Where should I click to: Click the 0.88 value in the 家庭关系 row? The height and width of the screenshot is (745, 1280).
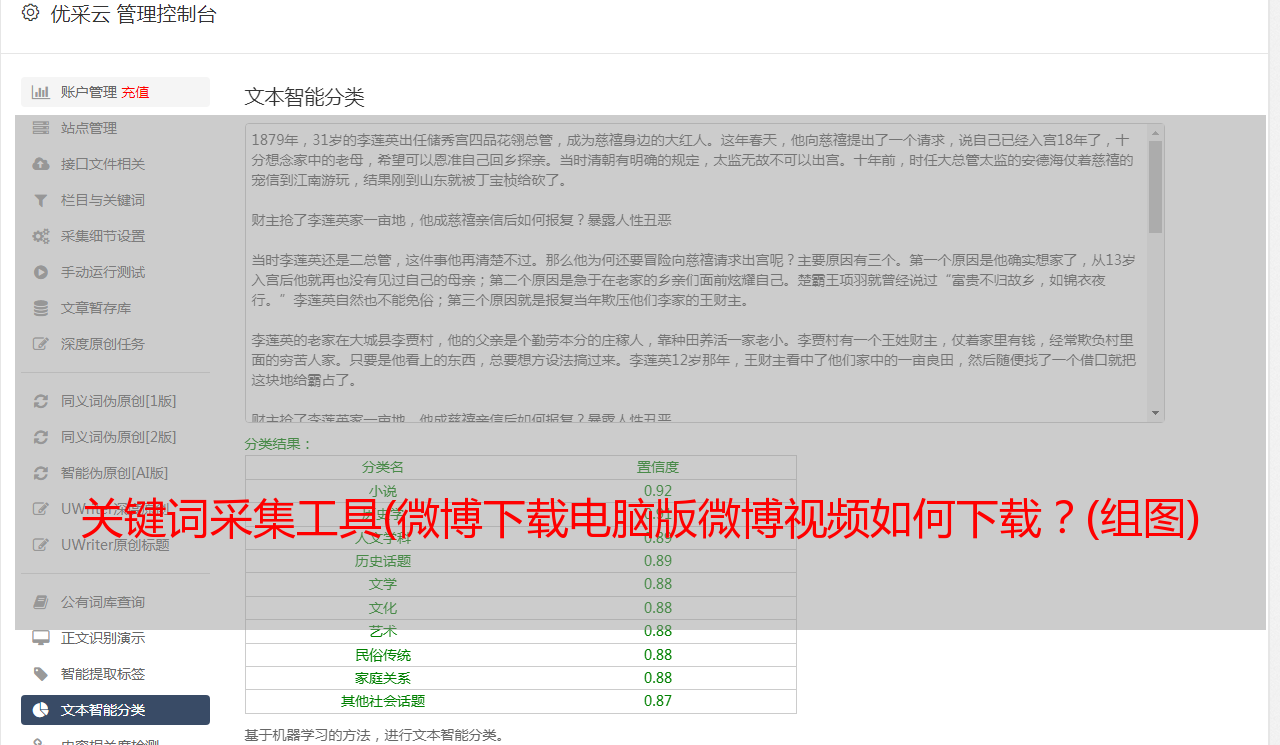click(x=658, y=678)
